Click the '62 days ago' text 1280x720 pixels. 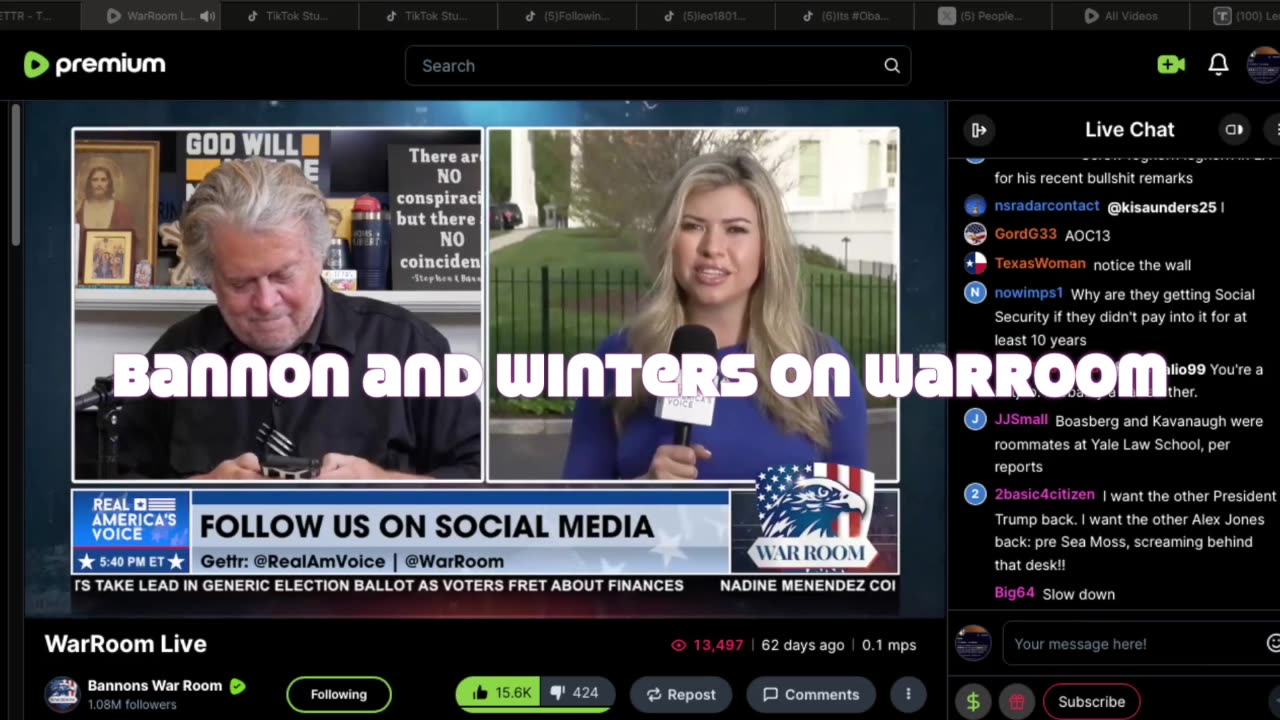(x=803, y=645)
